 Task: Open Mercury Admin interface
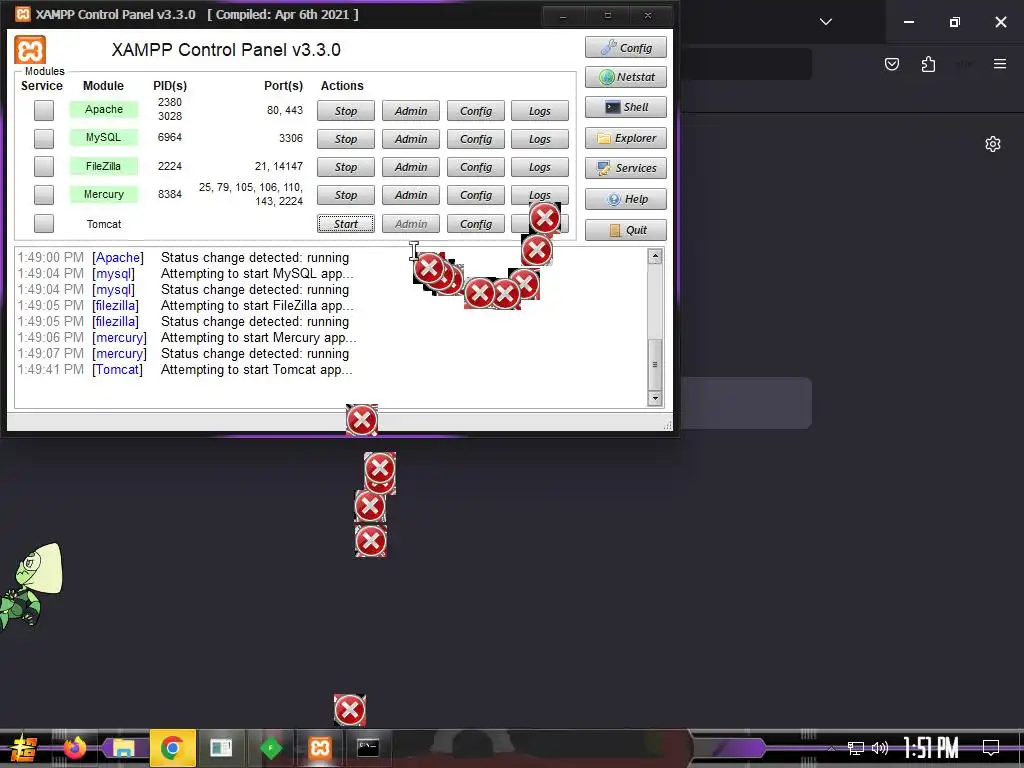tap(411, 195)
